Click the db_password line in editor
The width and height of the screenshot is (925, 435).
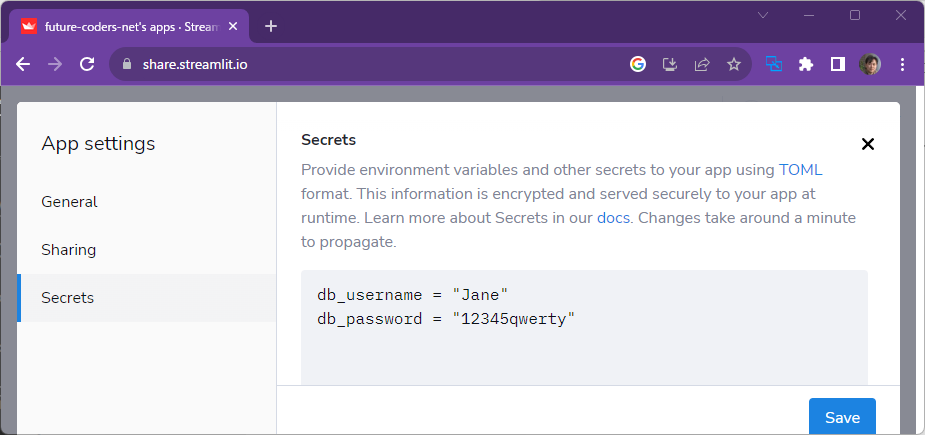pos(445,319)
